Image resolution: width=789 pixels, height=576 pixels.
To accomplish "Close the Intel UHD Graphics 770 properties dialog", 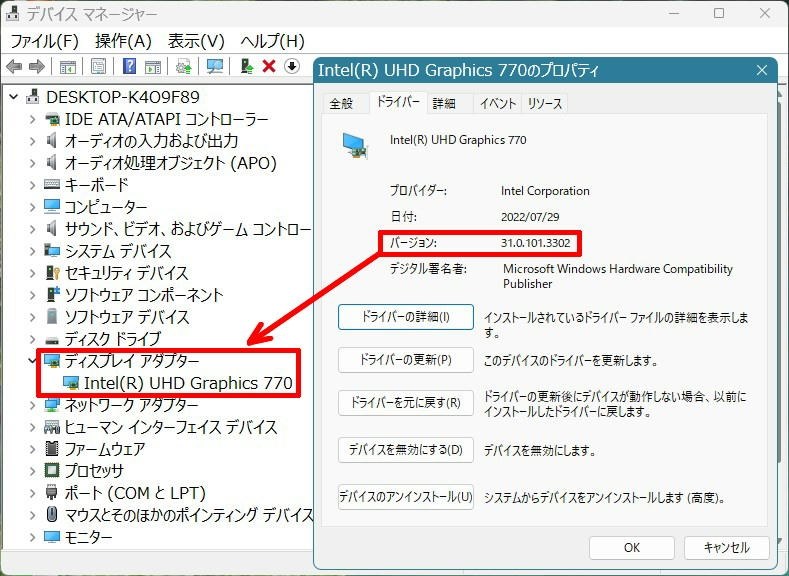I will click(762, 70).
